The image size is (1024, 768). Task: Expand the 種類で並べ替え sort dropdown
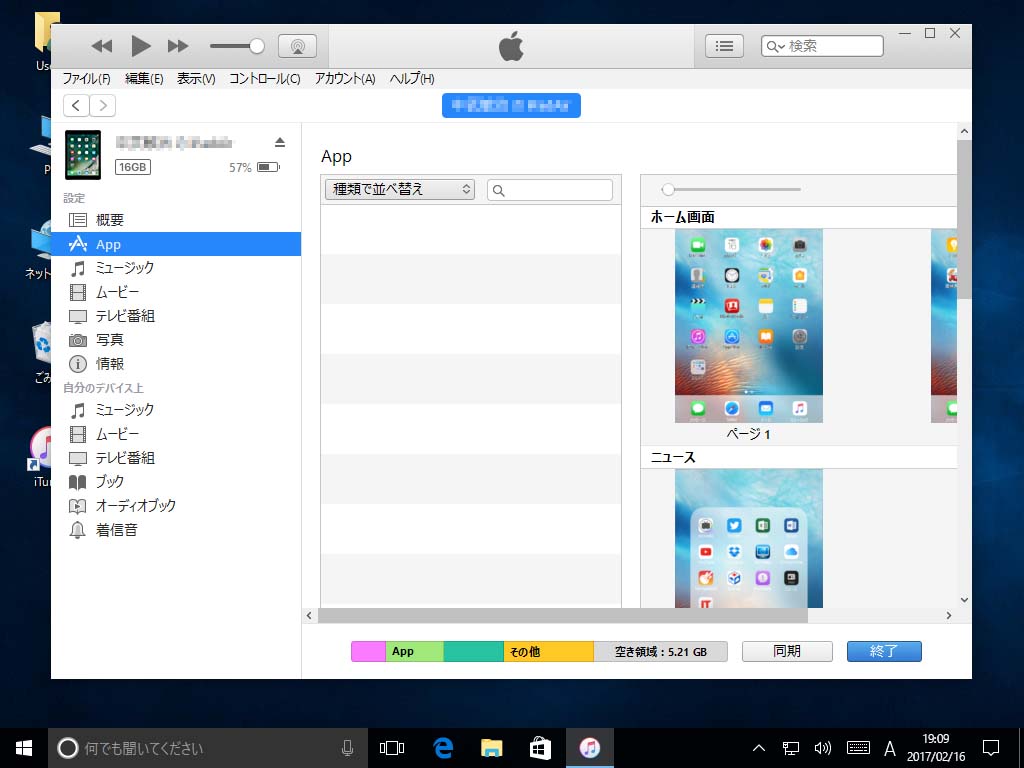(x=399, y=189)
